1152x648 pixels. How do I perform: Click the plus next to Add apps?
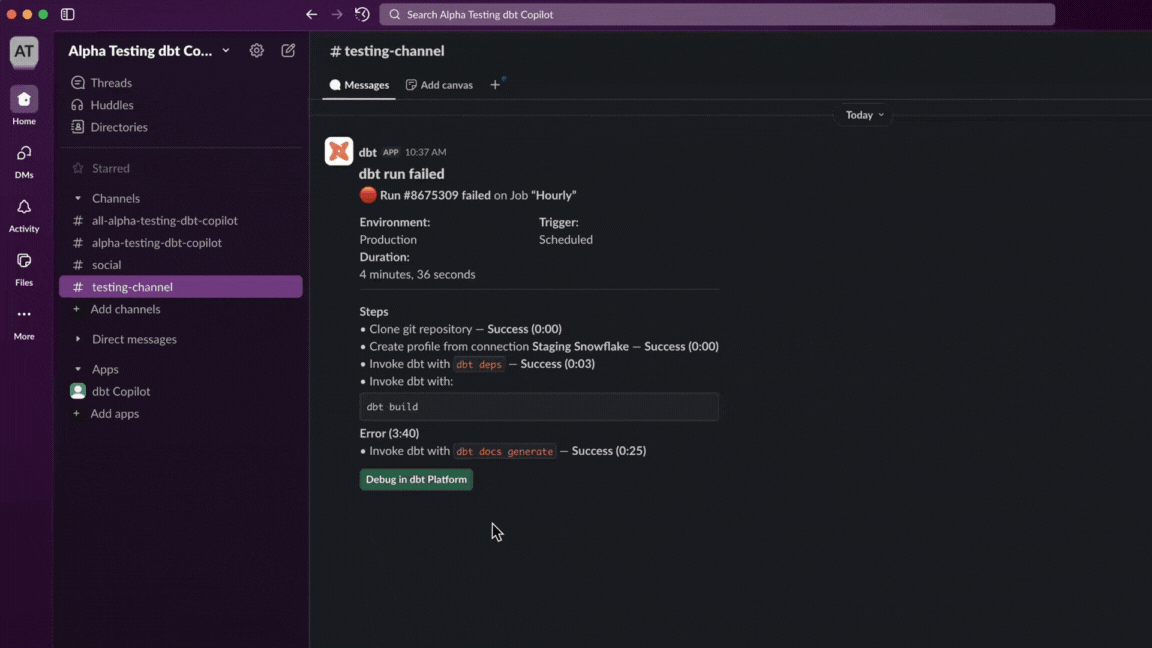(x=76, y=414)
